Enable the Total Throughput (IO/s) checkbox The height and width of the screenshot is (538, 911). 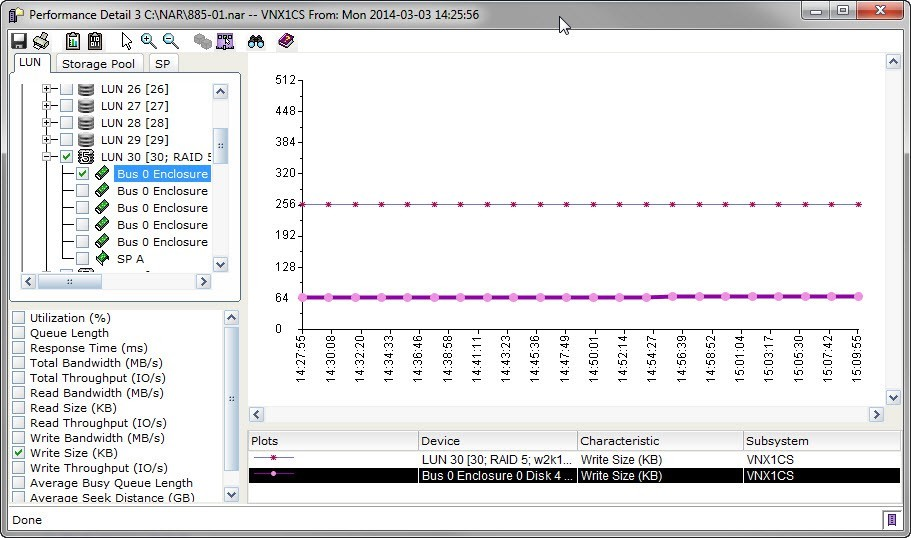tap(19, 378)
